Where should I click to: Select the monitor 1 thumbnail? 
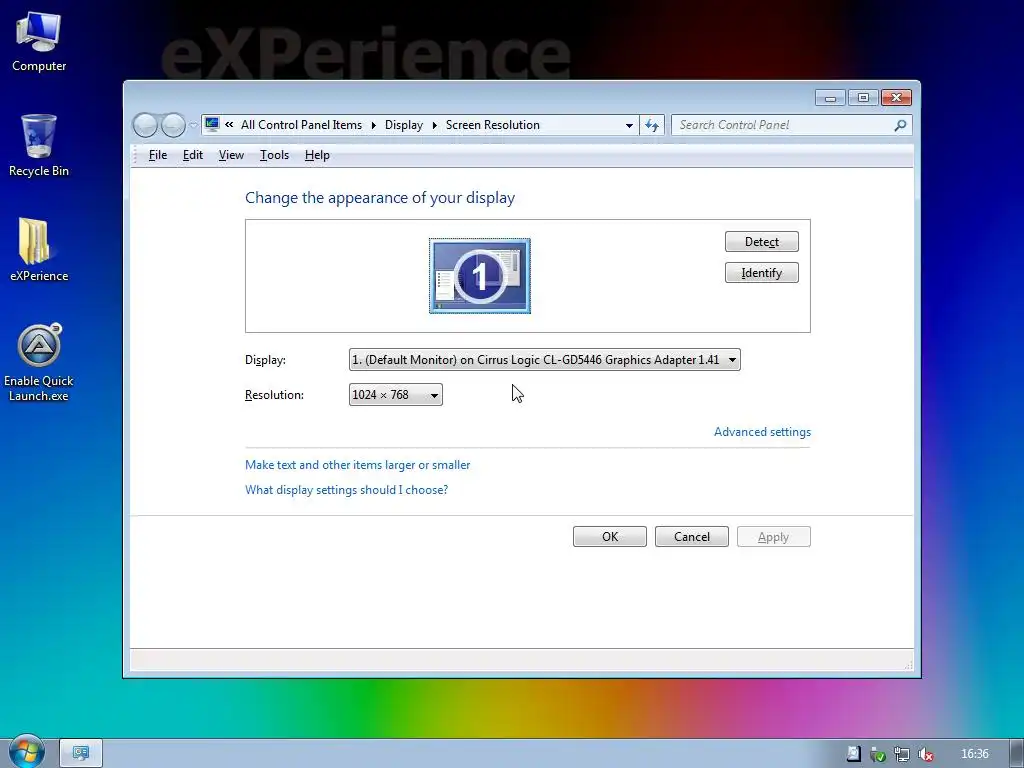coord(480,276)
